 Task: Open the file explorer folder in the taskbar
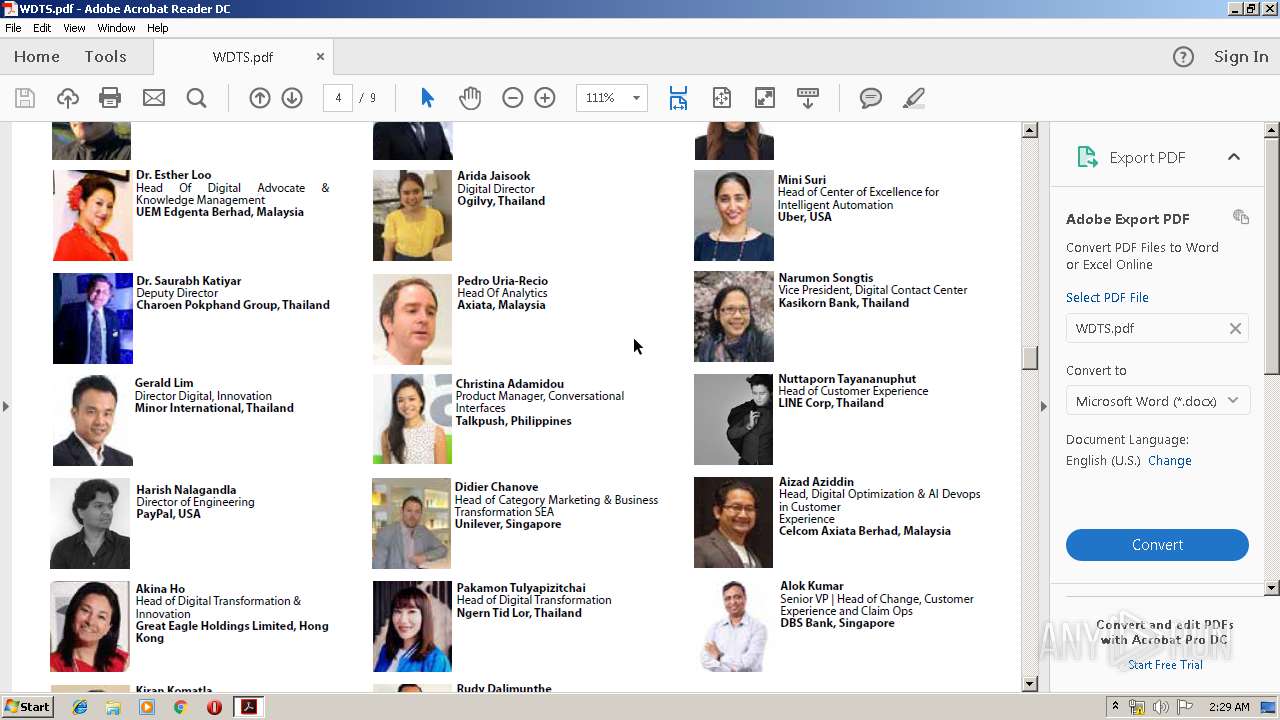[x=113, y=707]
